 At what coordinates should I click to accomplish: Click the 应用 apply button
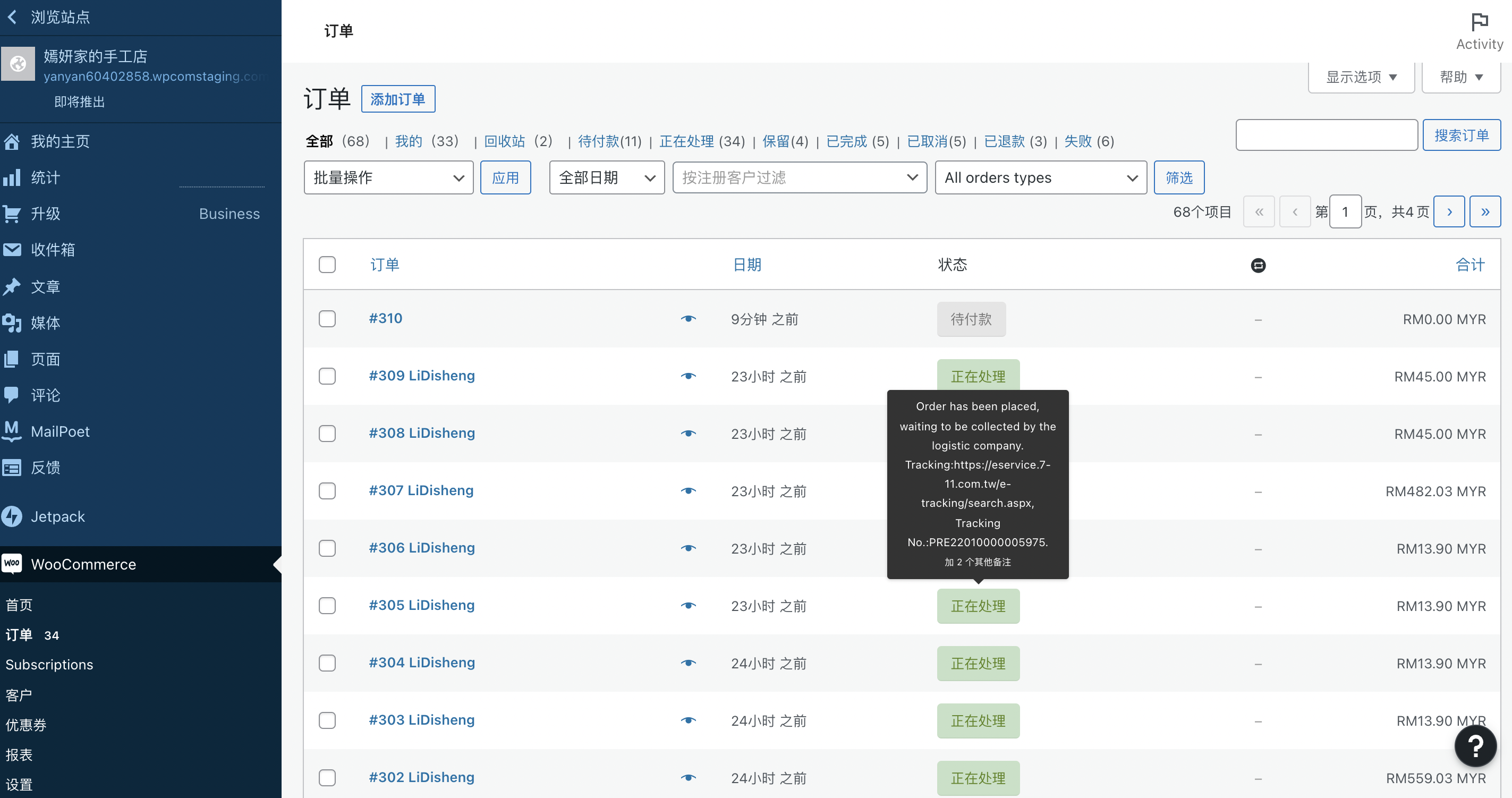coord(505,177)
